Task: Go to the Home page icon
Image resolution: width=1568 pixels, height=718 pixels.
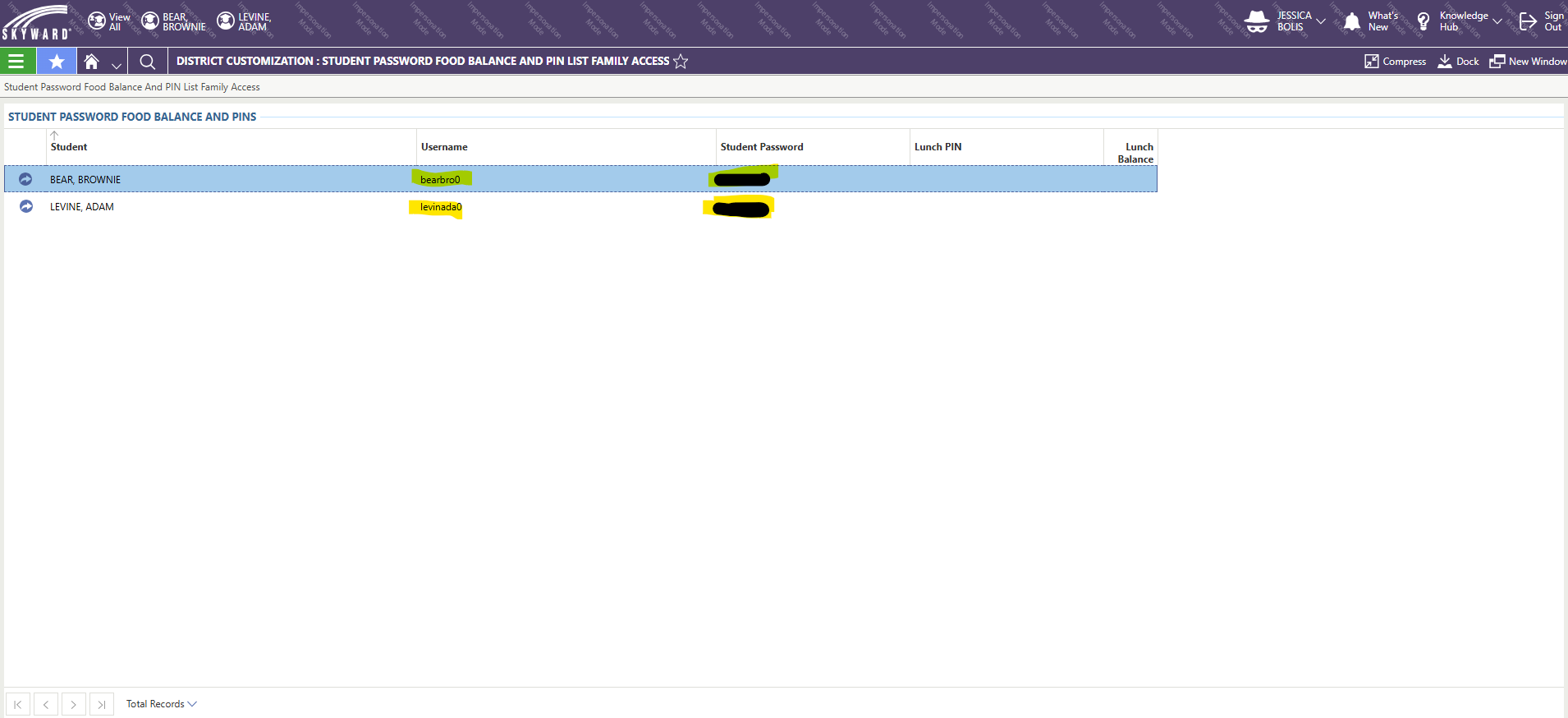Action: click(x=92, y=62)
